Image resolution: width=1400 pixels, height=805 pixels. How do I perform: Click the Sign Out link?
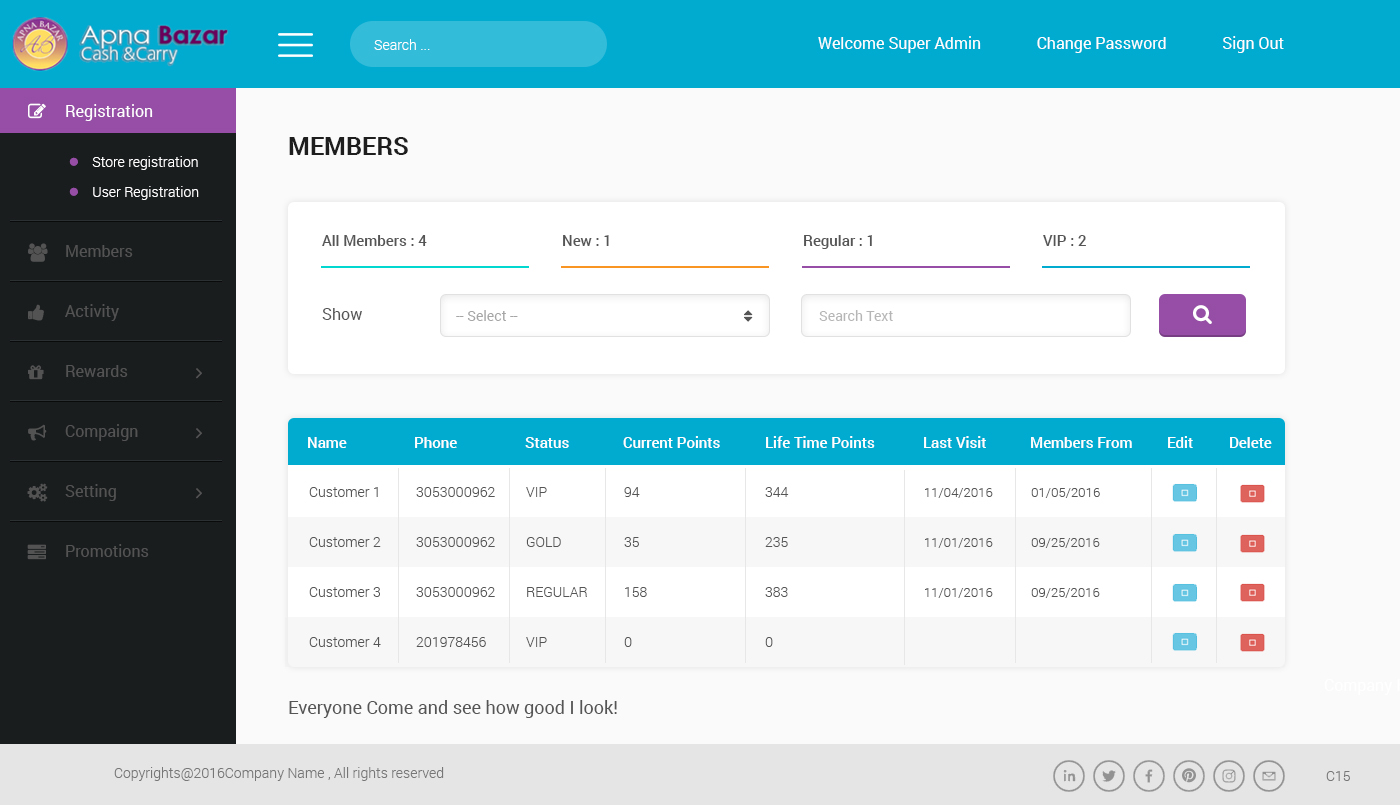pyautogui.click(x=1252, y=44)
